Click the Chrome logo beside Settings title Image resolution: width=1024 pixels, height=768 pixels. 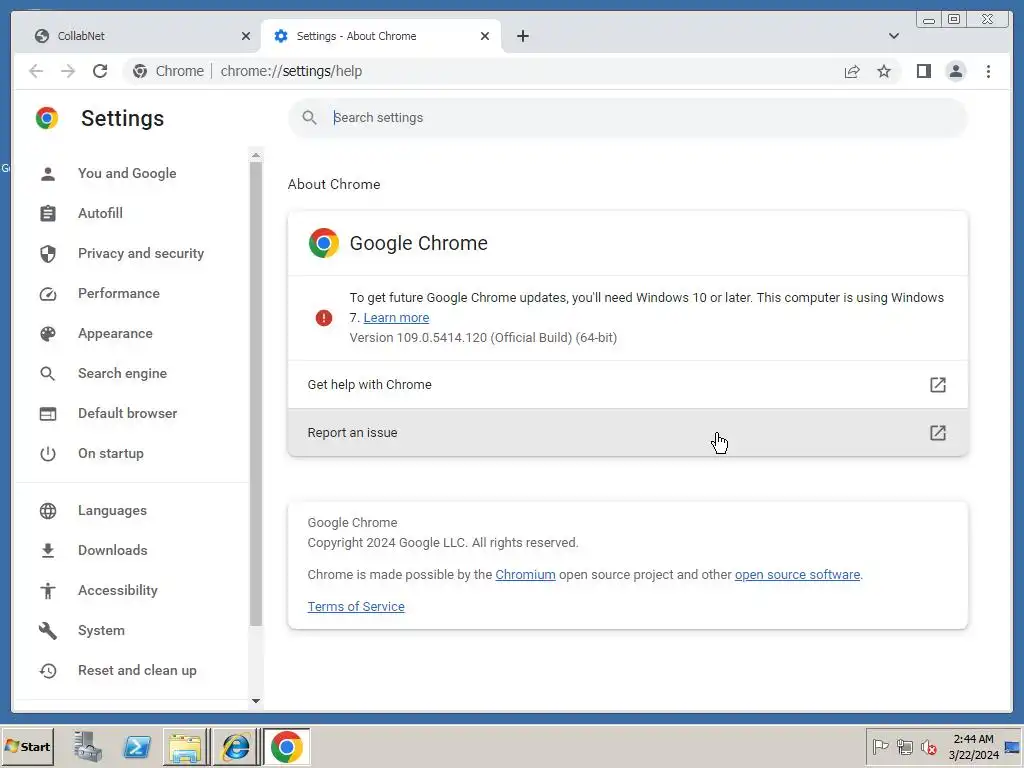pos(47,118)
